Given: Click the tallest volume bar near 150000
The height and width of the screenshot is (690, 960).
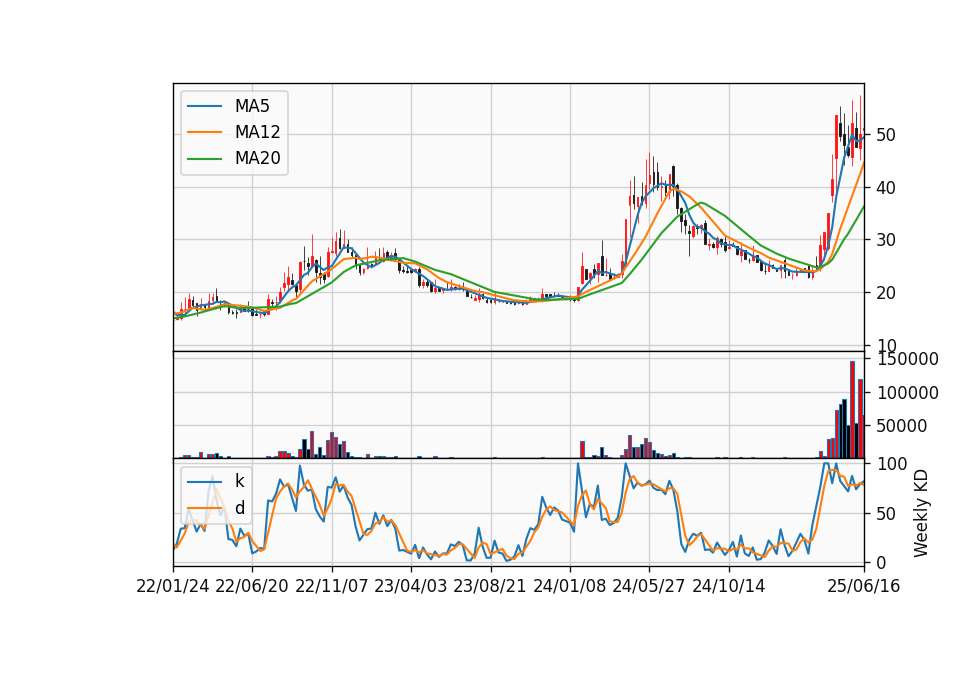Looking at the screenshot, I should (852, 410).
